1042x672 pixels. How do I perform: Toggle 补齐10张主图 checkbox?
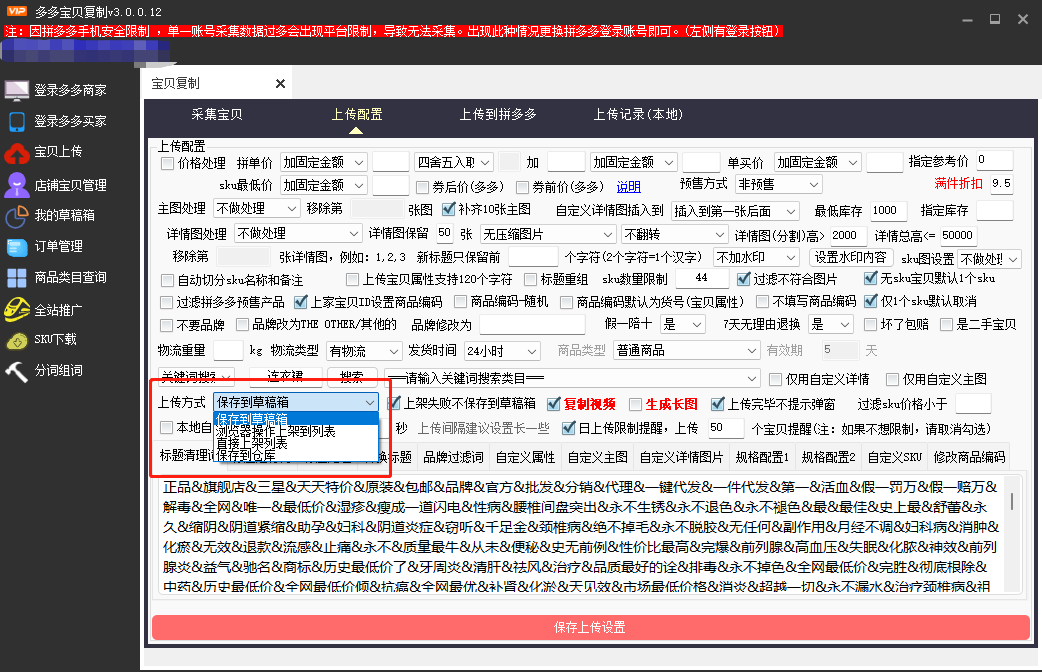[x=449, y=209]
